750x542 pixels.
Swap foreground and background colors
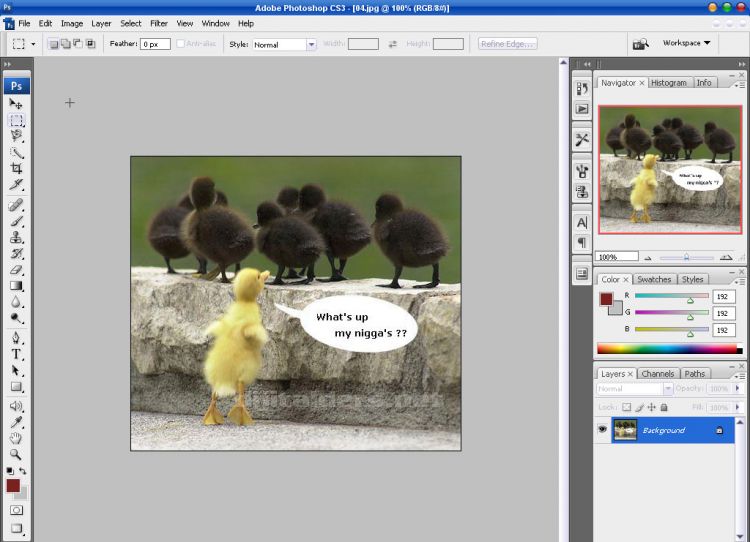coord(22,471)
